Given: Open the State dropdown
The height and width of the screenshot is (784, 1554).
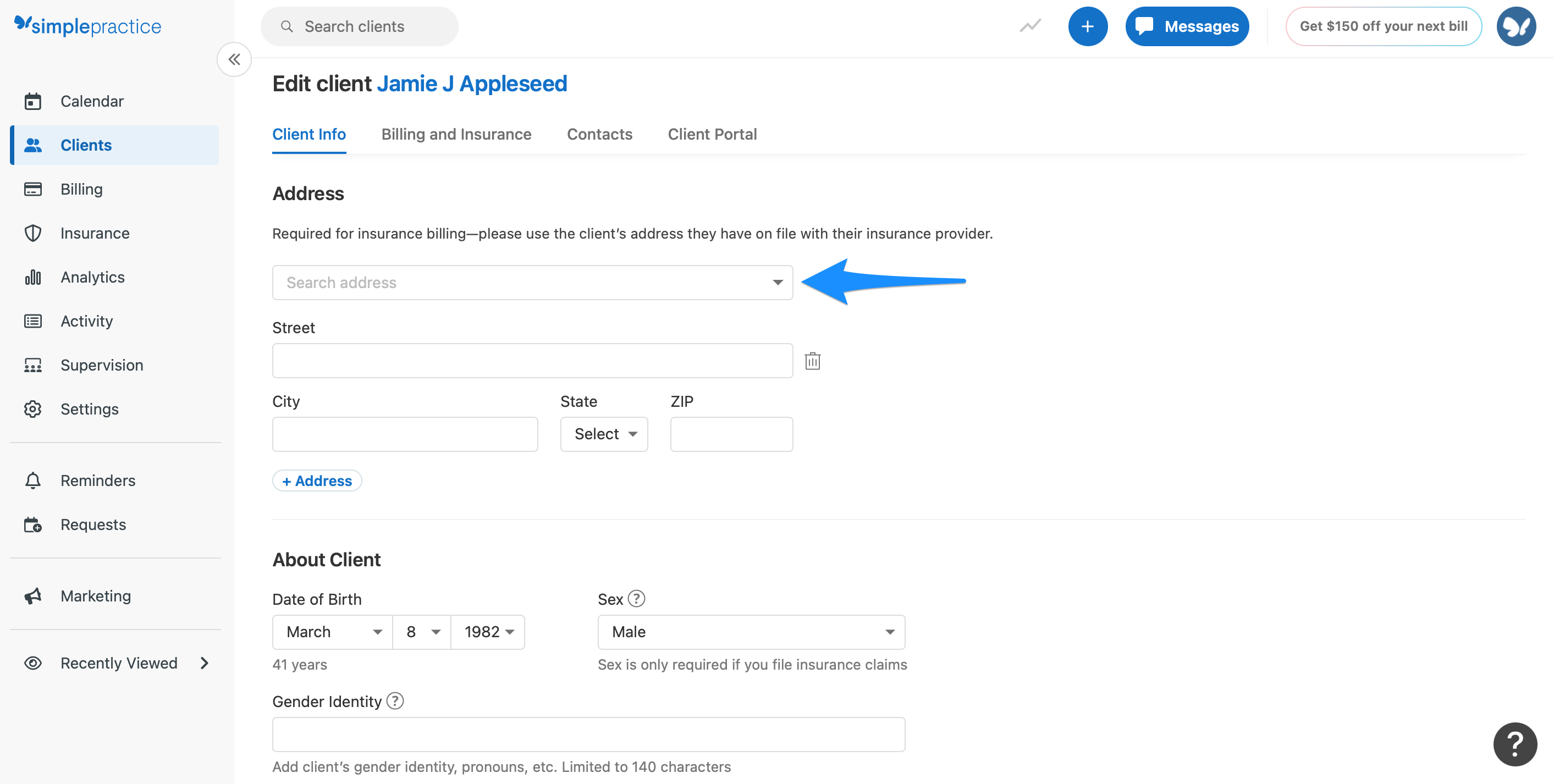Looking at the screenshot, I should point(603,434).
